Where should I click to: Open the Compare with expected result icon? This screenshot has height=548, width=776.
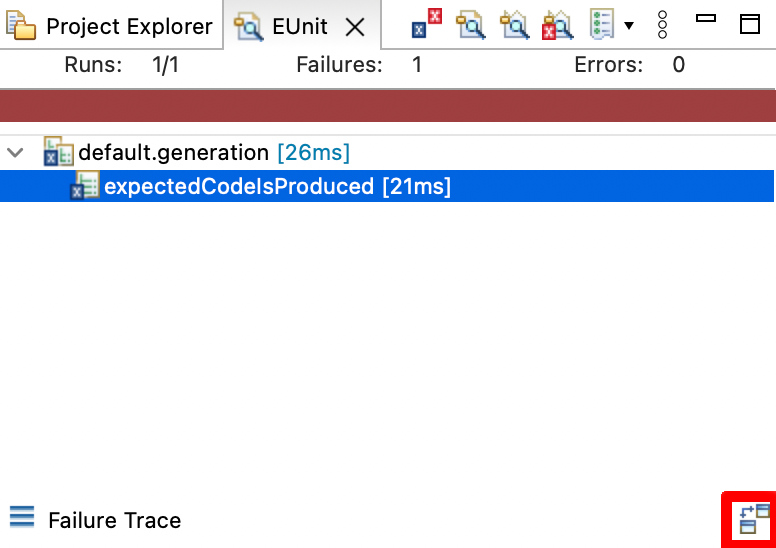coord(755,519)
